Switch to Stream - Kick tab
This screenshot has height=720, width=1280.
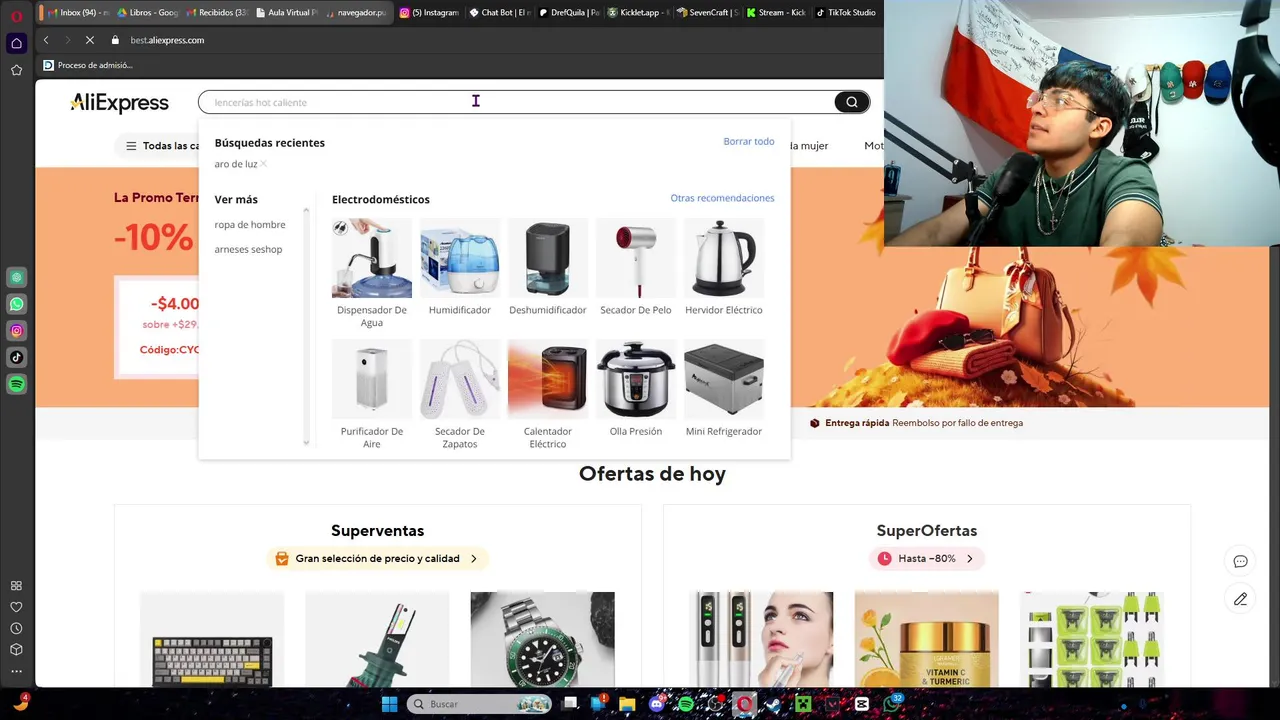tap(776, 13)
